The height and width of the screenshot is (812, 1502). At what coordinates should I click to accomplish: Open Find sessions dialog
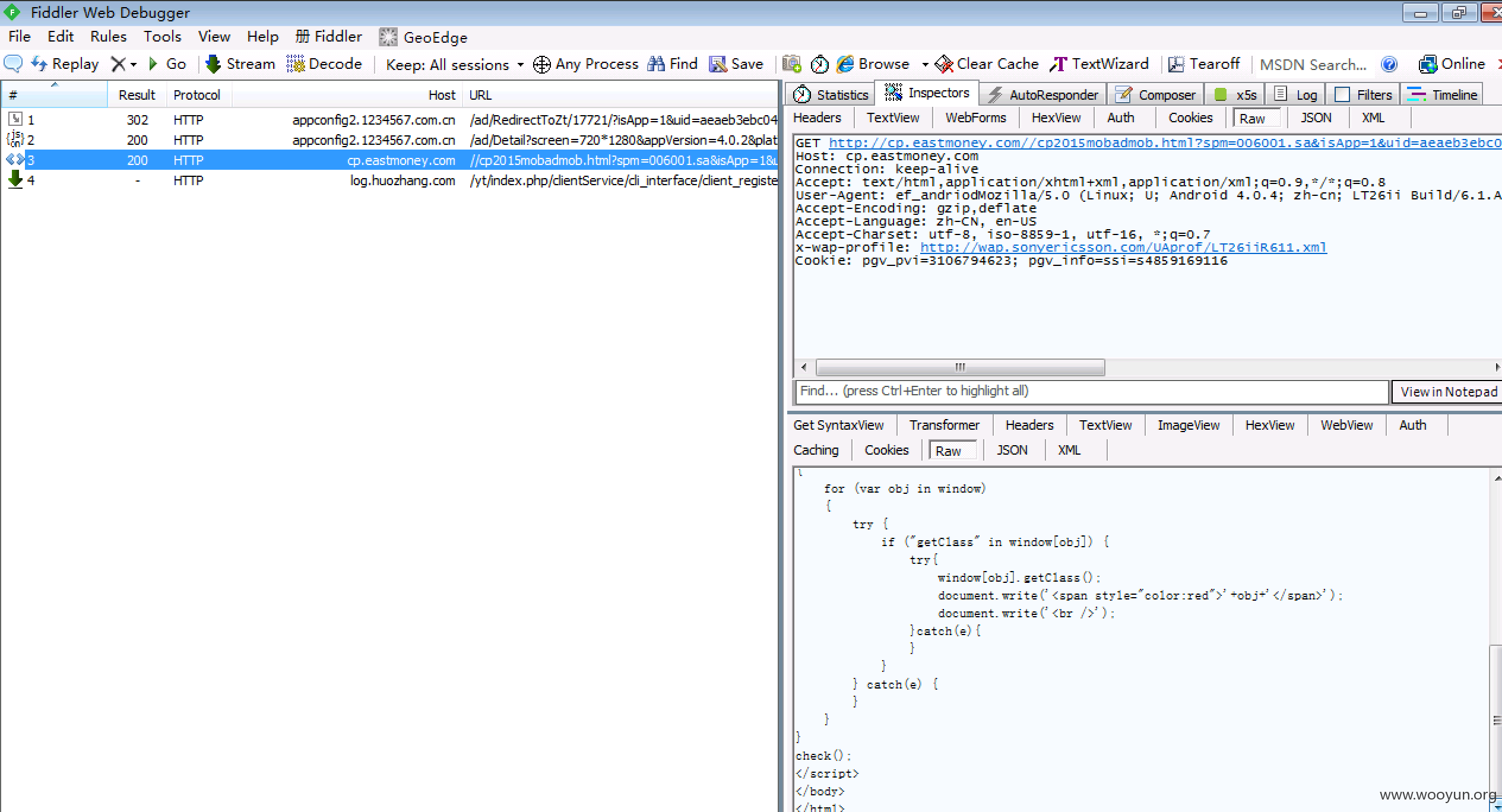tap(673, 64)
